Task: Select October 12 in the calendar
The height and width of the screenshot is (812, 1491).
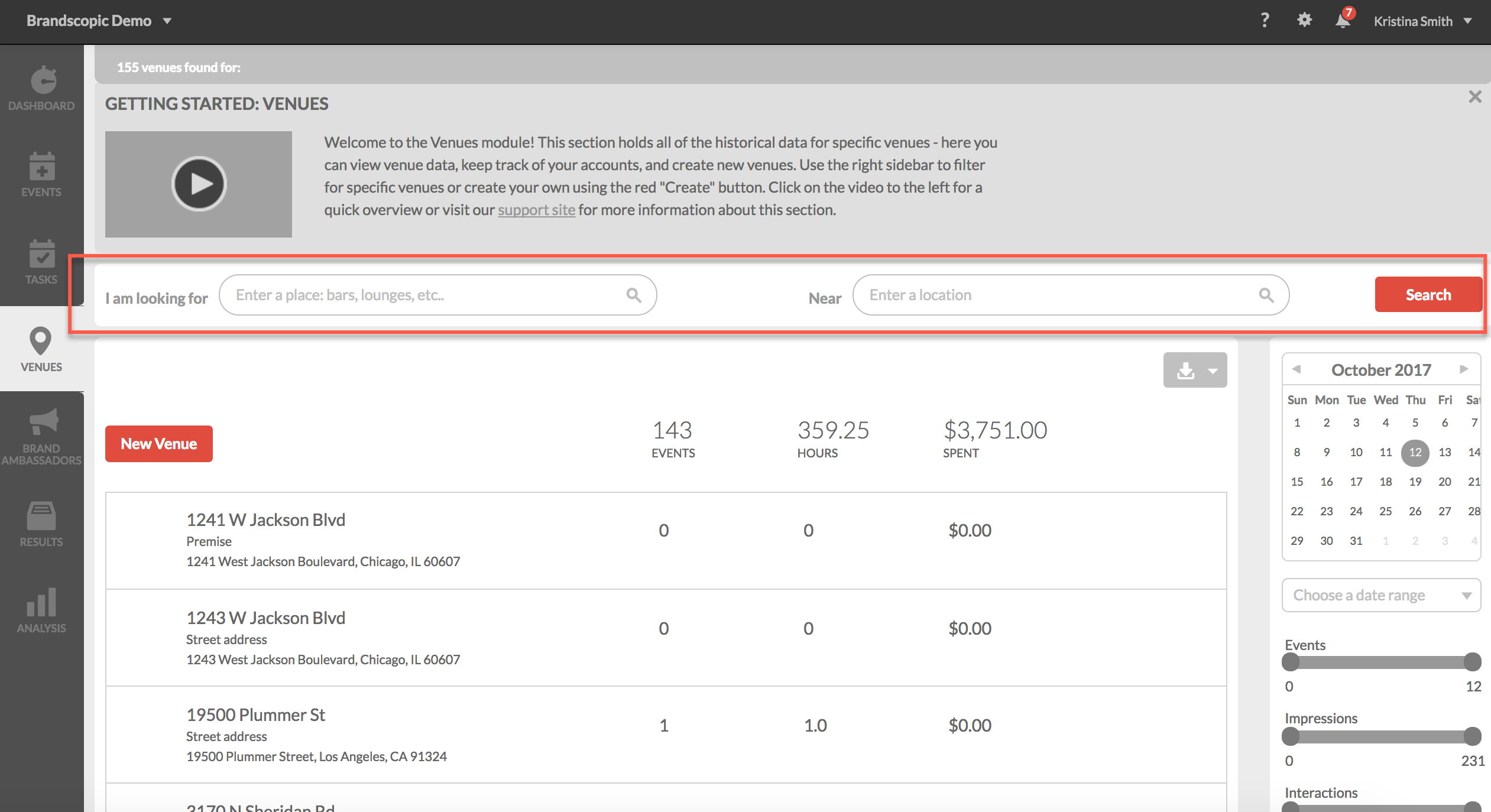Action: coord(1415,452)
